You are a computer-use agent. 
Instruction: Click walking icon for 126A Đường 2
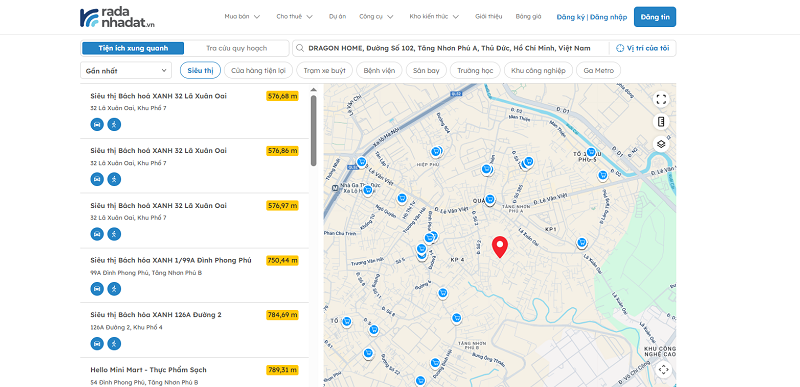pyautogui.click(x=114, y=344)
